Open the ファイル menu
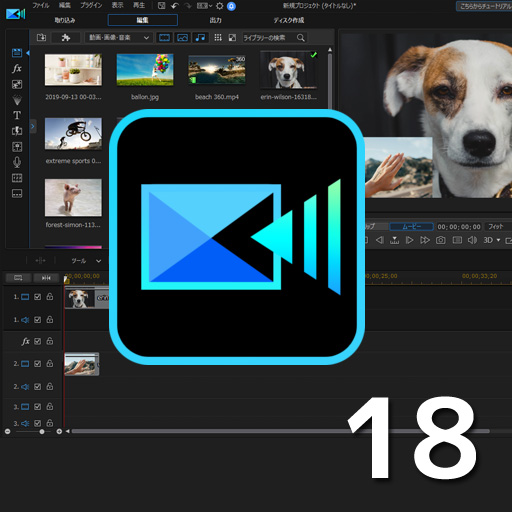 41,5
